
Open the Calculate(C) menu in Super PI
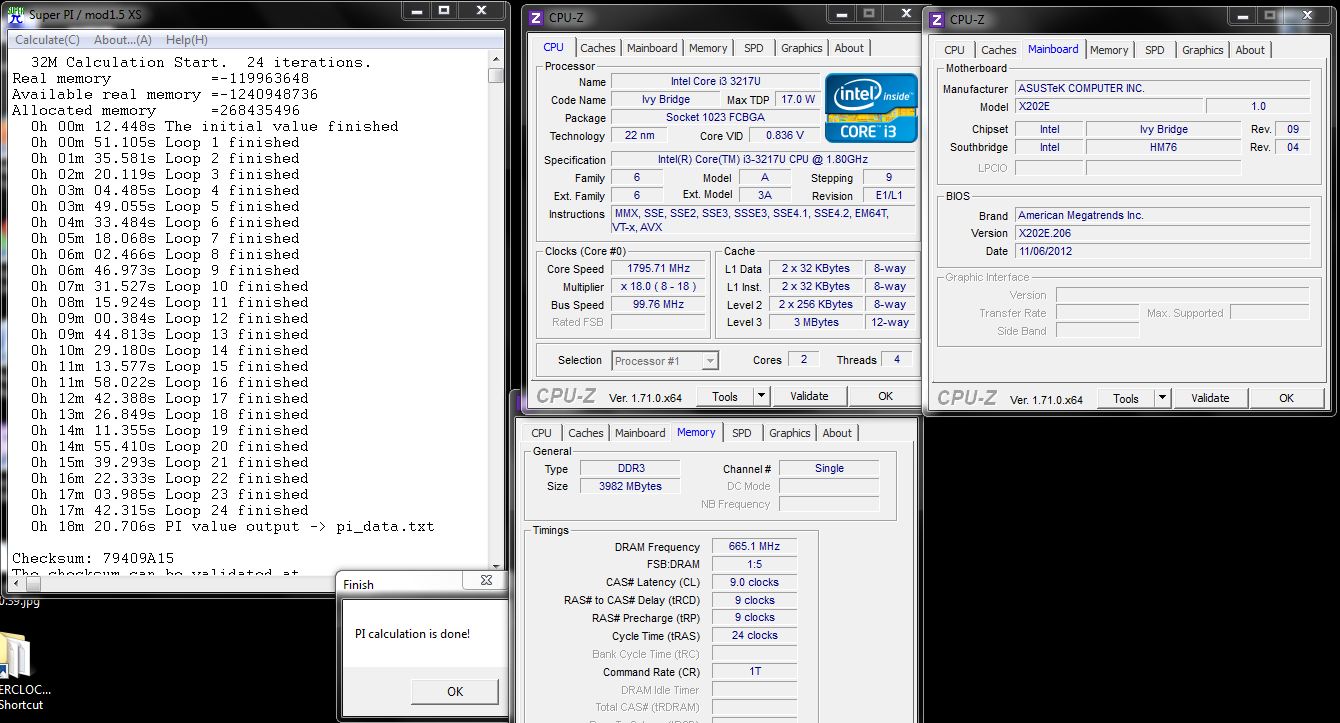[x=47, y=40]
